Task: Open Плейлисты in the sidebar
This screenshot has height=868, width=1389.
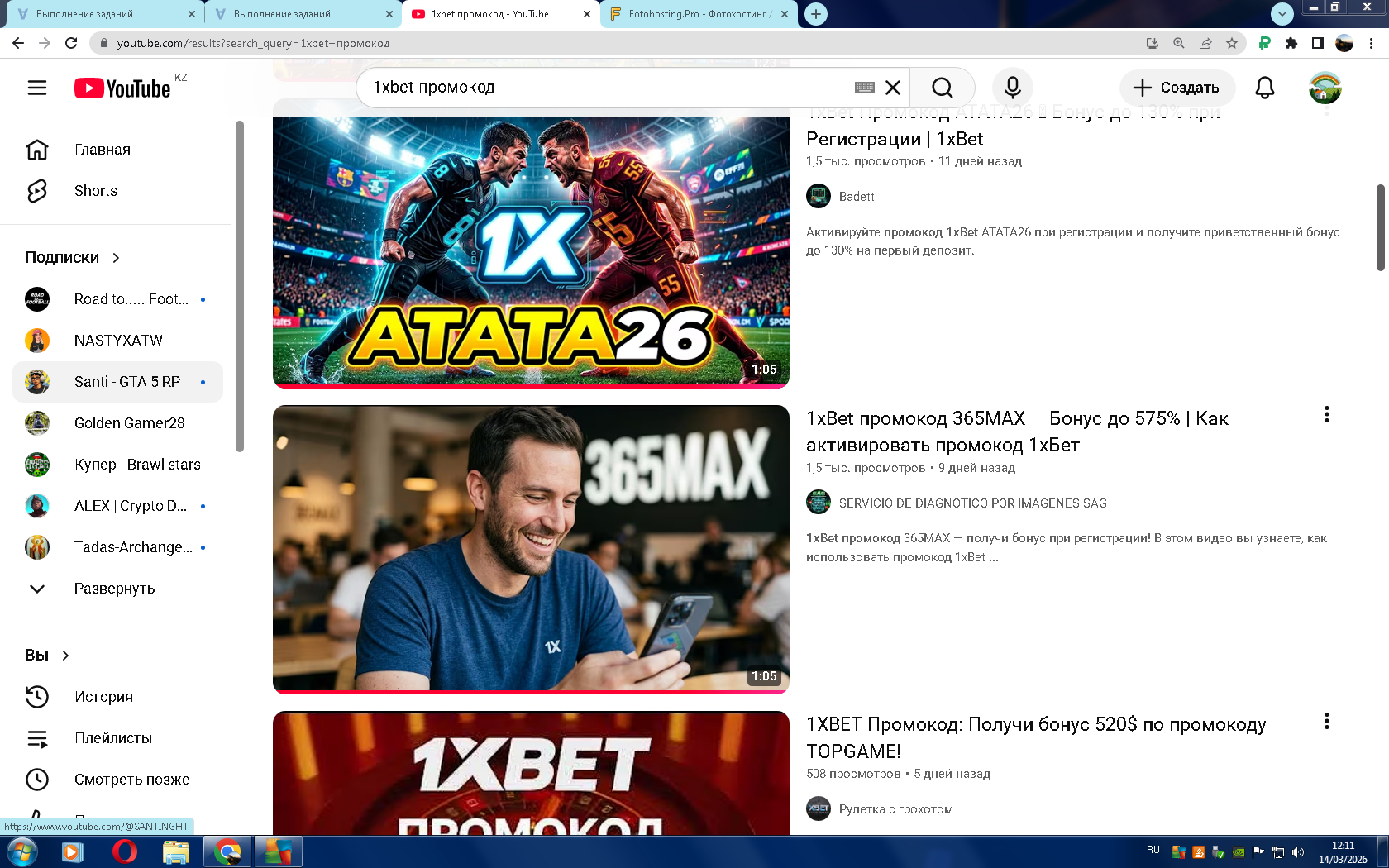Action: pos(117,738)
